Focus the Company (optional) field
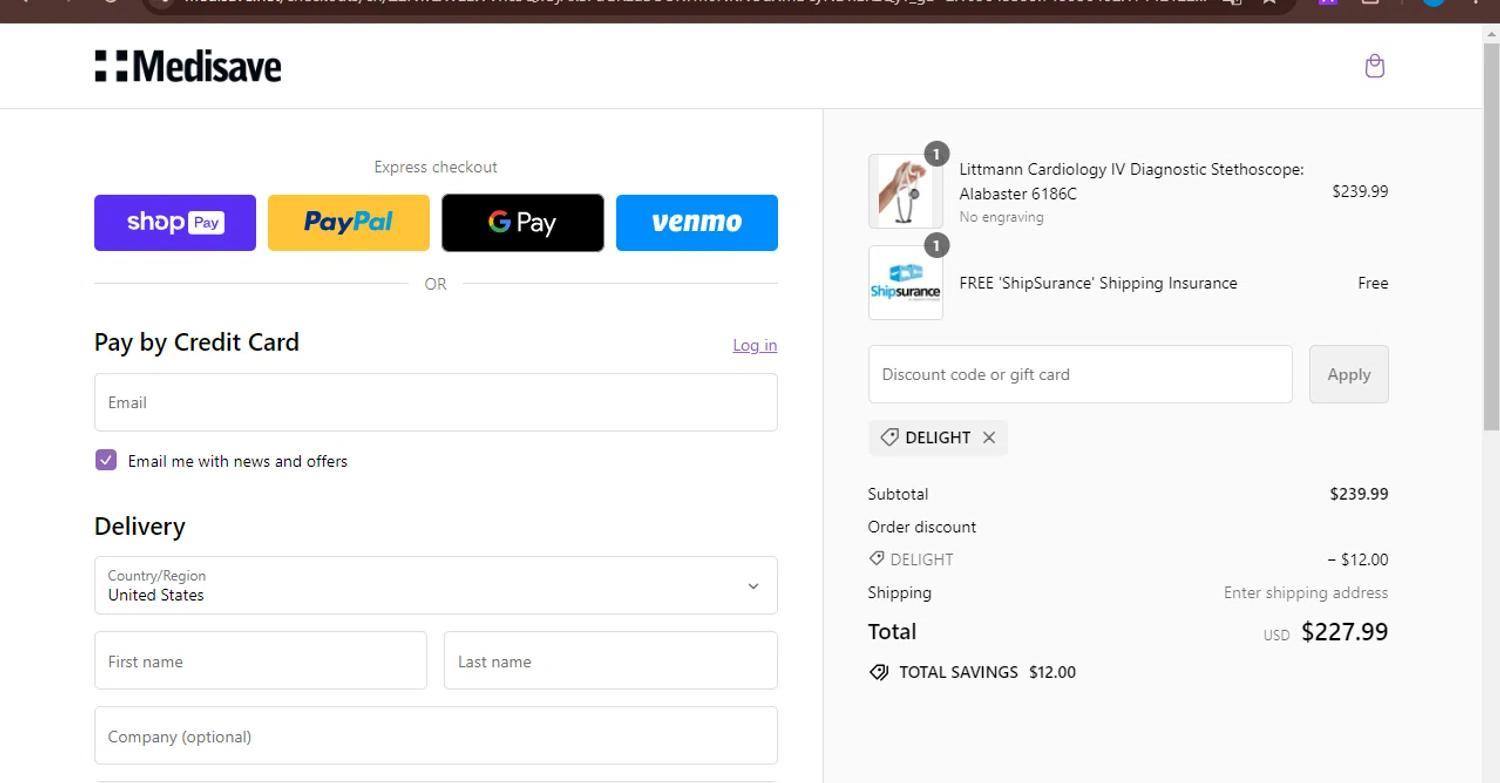This screenshot has height=783, width=1500. (x=436, y=736)
